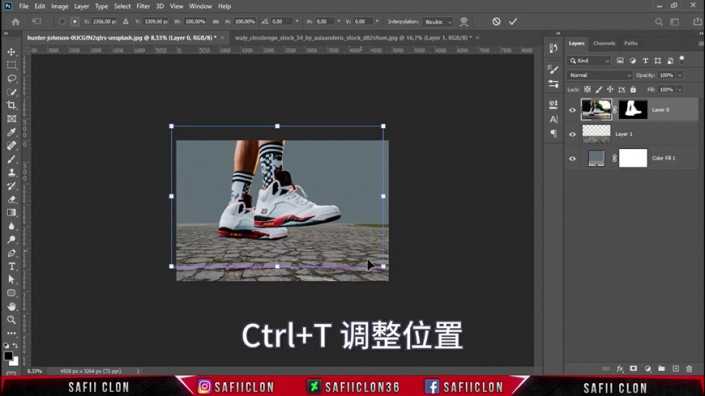Open layer filter Kind dropdown
Screen dimensions: 705x396
pyautogui.click(x=589, y=61)
